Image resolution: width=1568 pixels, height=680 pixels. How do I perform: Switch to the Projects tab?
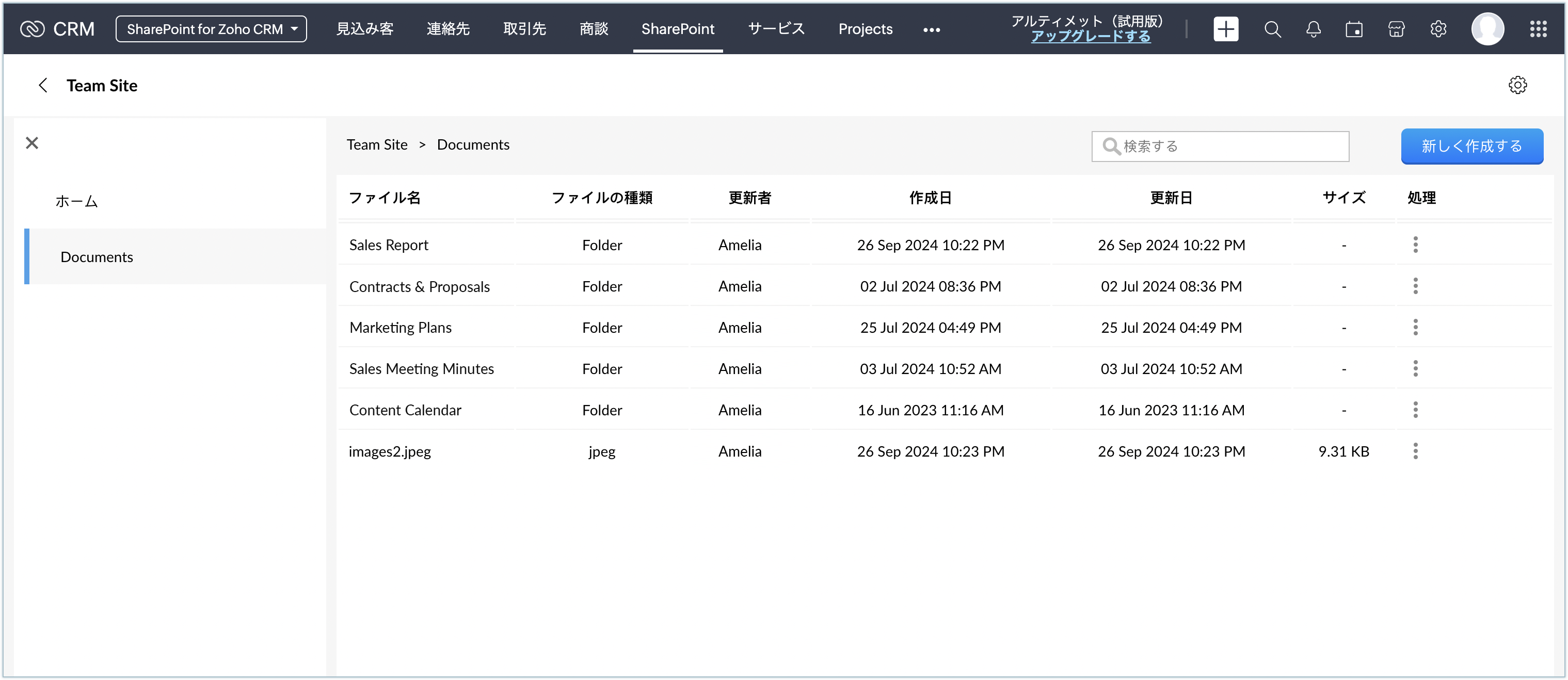(x=865, y=29)
